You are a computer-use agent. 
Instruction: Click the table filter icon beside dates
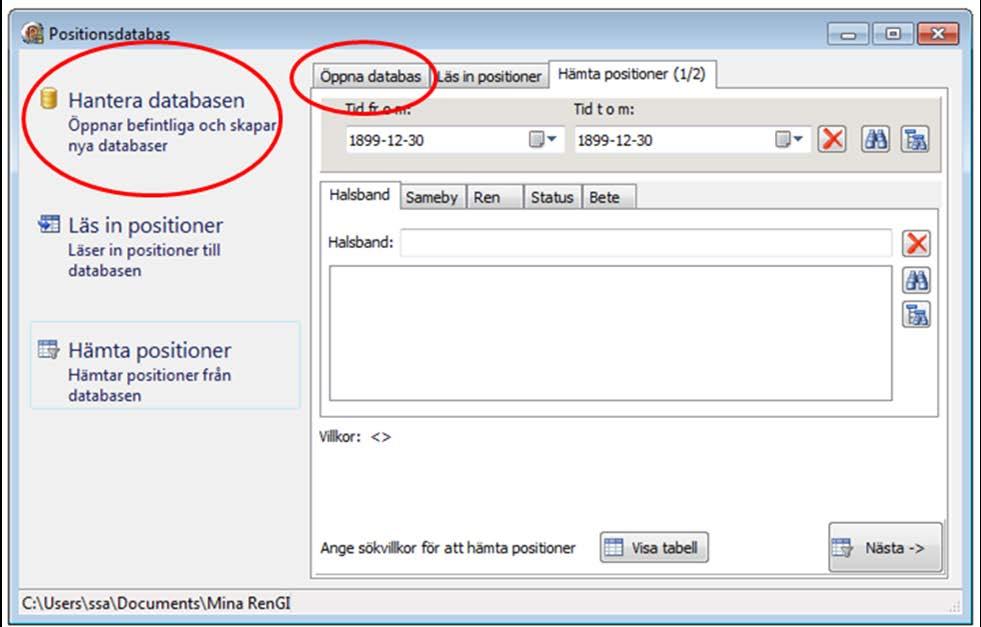tap(915, 139)
